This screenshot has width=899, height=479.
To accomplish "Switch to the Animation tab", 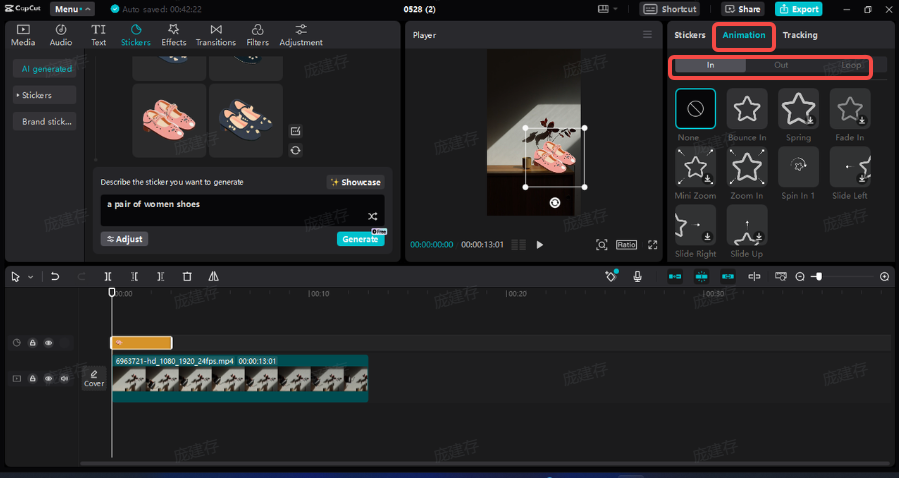I will [x=744, y=35].
